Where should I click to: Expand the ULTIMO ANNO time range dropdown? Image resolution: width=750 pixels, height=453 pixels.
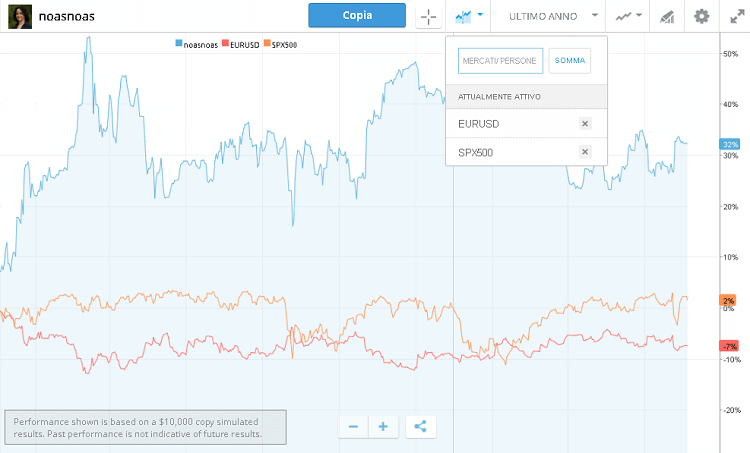[554, 16]
